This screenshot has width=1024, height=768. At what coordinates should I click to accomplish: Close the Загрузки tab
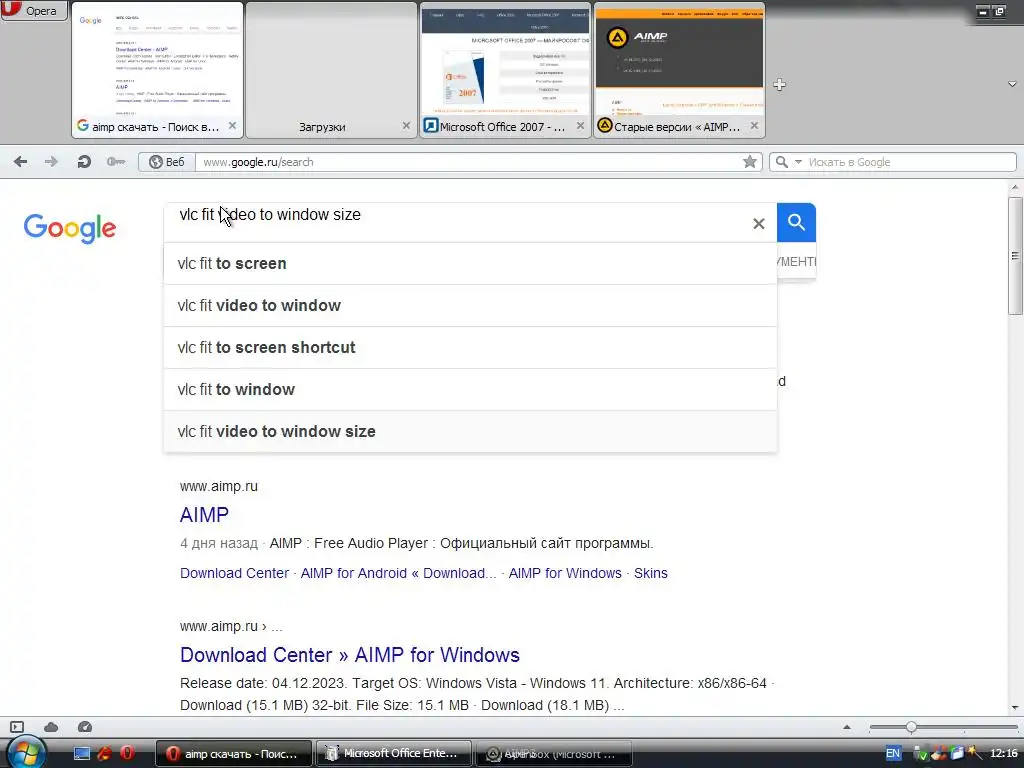coord(406,126)
